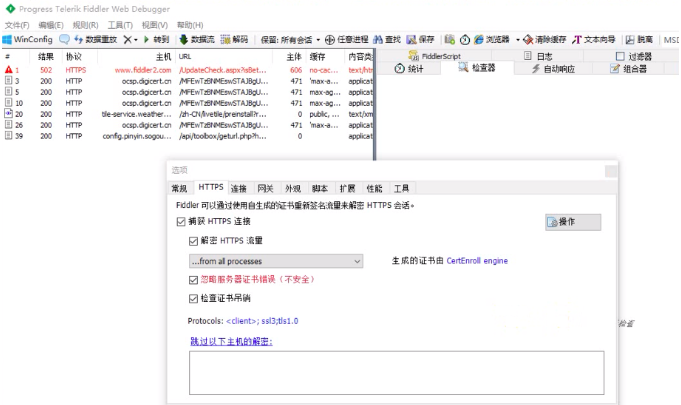The width and height of the screenshot is (681, 405).
Task: Select session 5 ocsp.digicert.cn row
Action: click(x=188, y=92)
